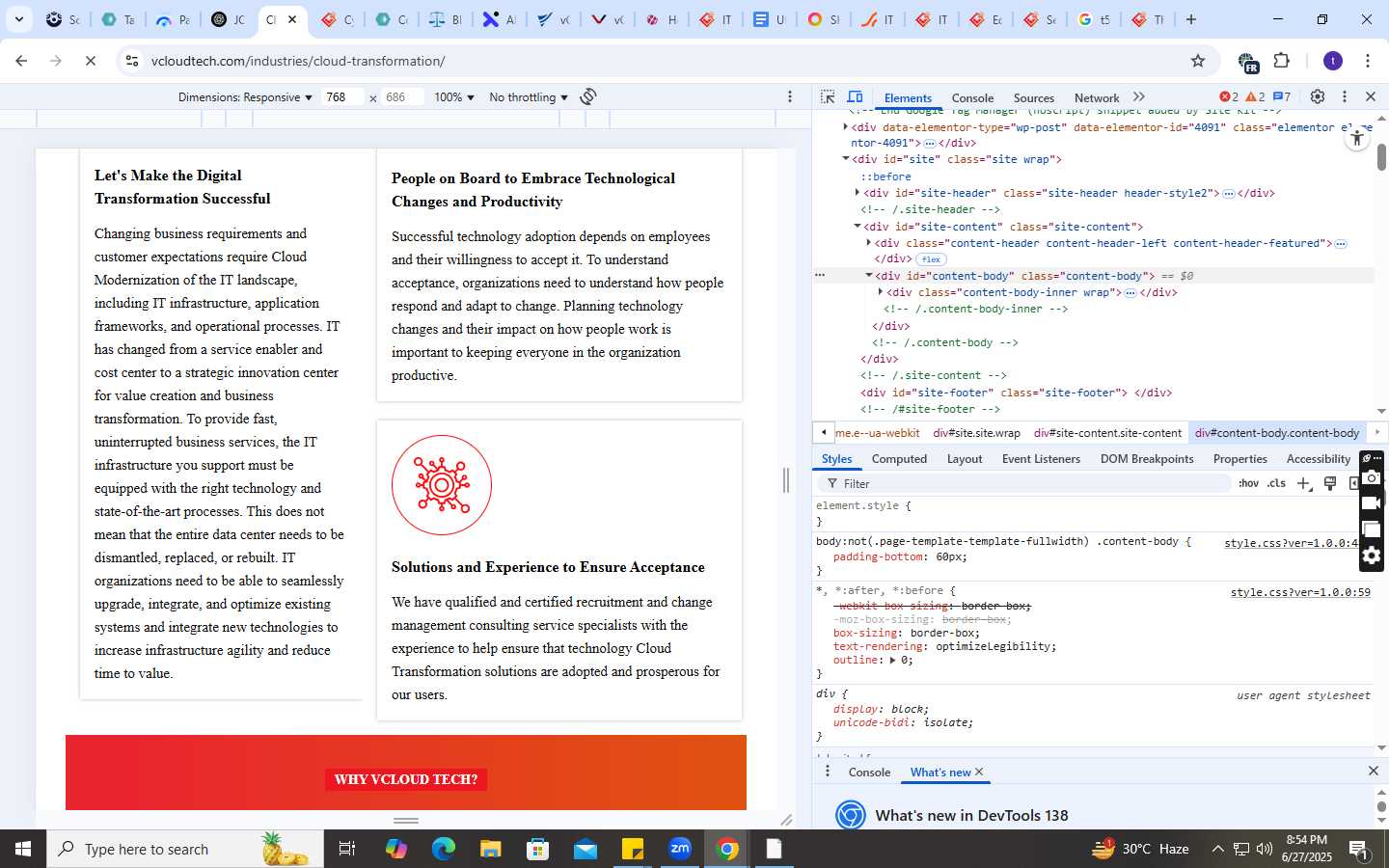Expand the div id="site-header" node

click(858, 193)
